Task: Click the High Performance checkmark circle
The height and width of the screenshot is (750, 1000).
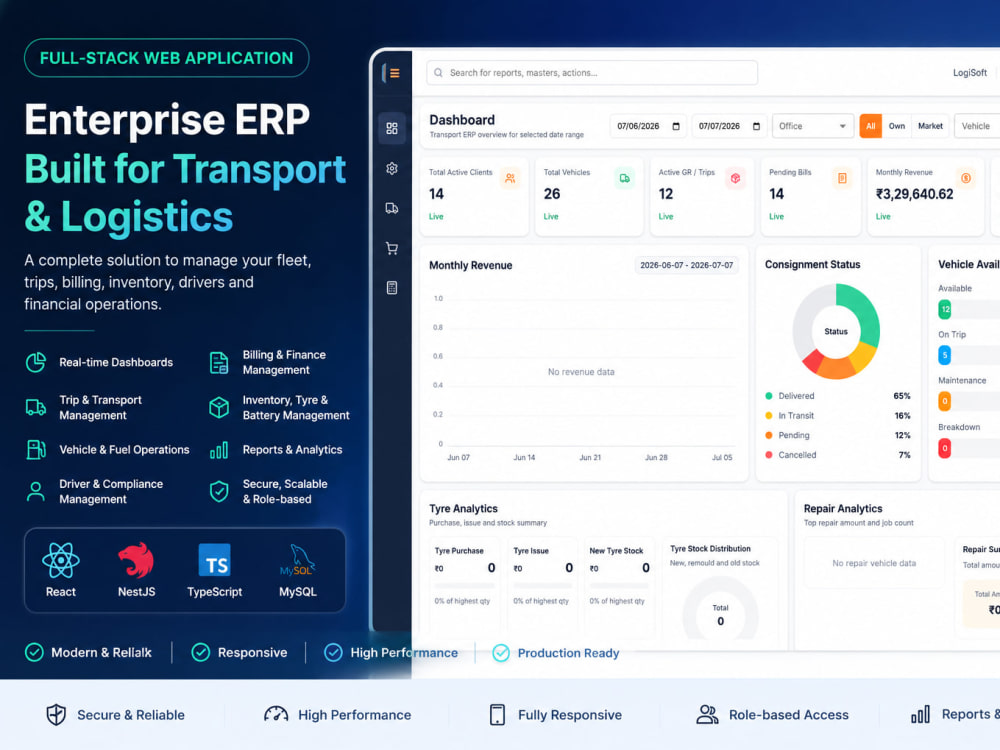Action: (333, 652)
